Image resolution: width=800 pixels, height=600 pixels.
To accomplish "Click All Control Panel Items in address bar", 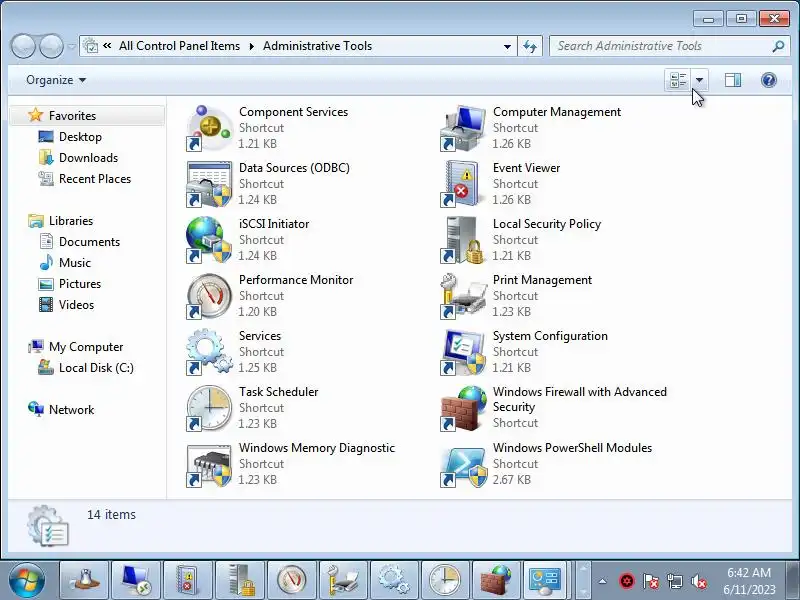I will [x=179, y=46].
